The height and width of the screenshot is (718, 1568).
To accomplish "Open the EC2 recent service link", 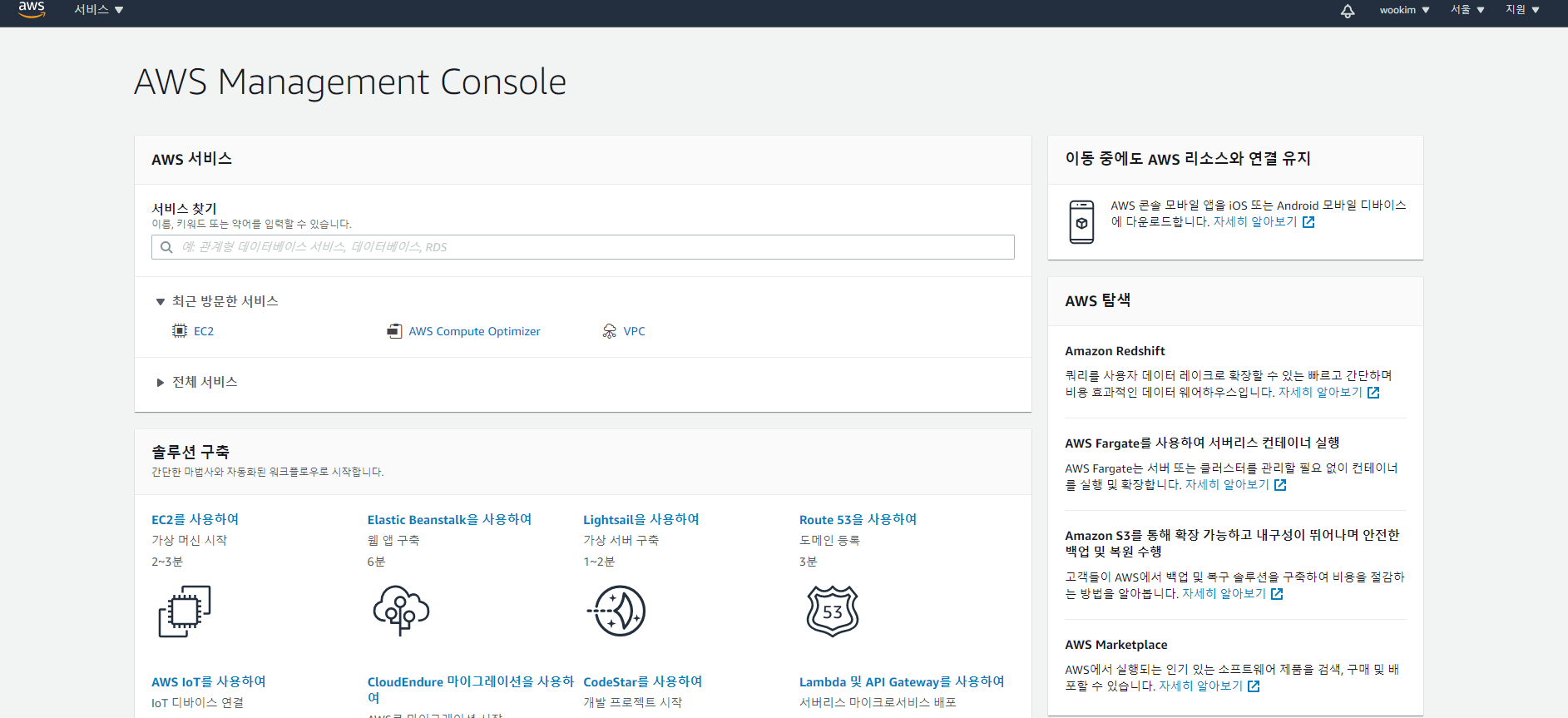I will (x=204, y=331).
